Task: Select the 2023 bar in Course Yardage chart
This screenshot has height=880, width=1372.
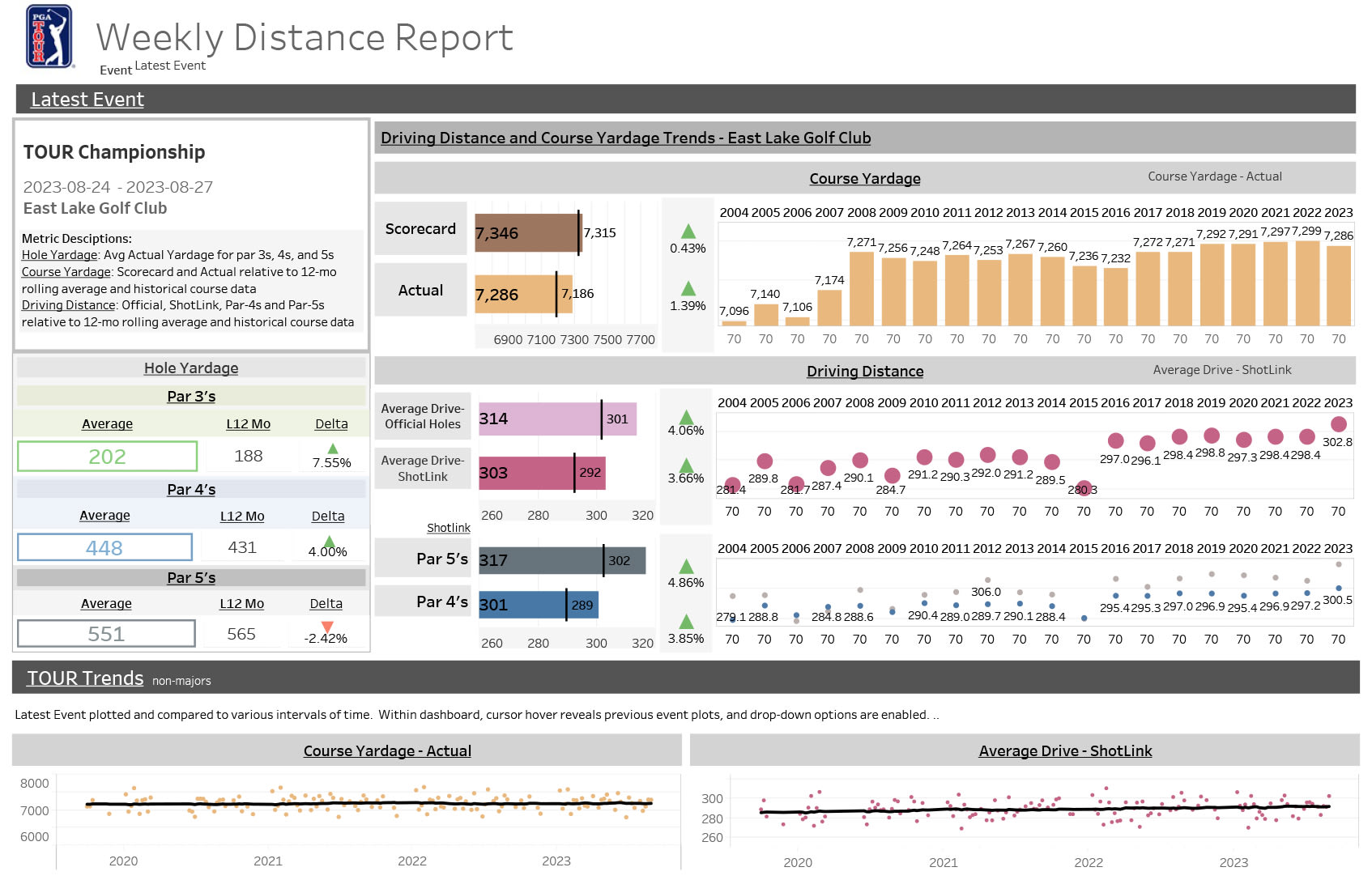Action: [1338, 283]
